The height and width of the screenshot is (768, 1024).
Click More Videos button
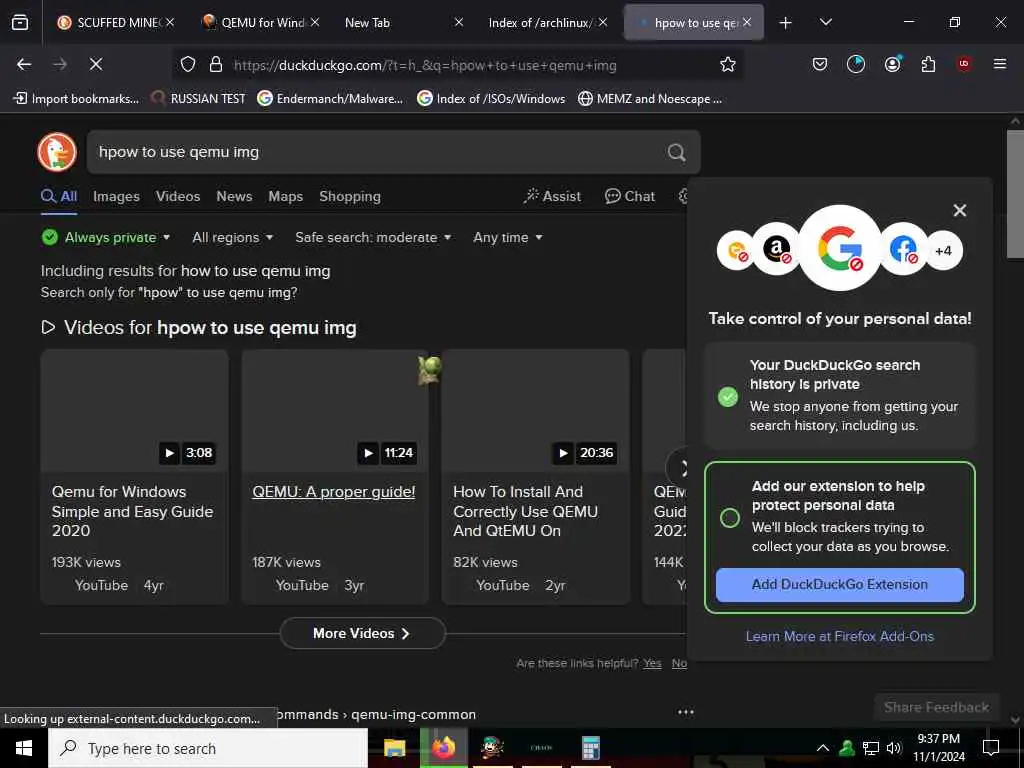point(362,633)
